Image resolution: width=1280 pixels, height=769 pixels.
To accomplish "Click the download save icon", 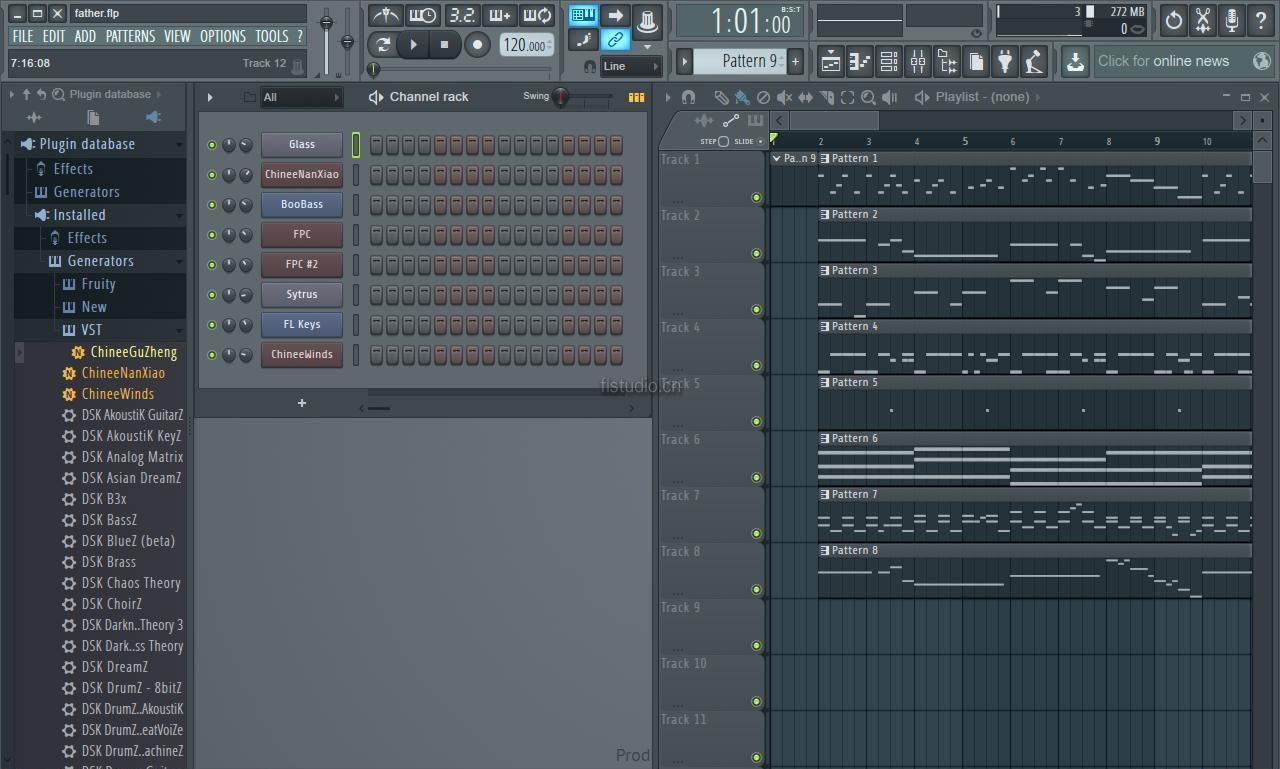I will 1075,62.
